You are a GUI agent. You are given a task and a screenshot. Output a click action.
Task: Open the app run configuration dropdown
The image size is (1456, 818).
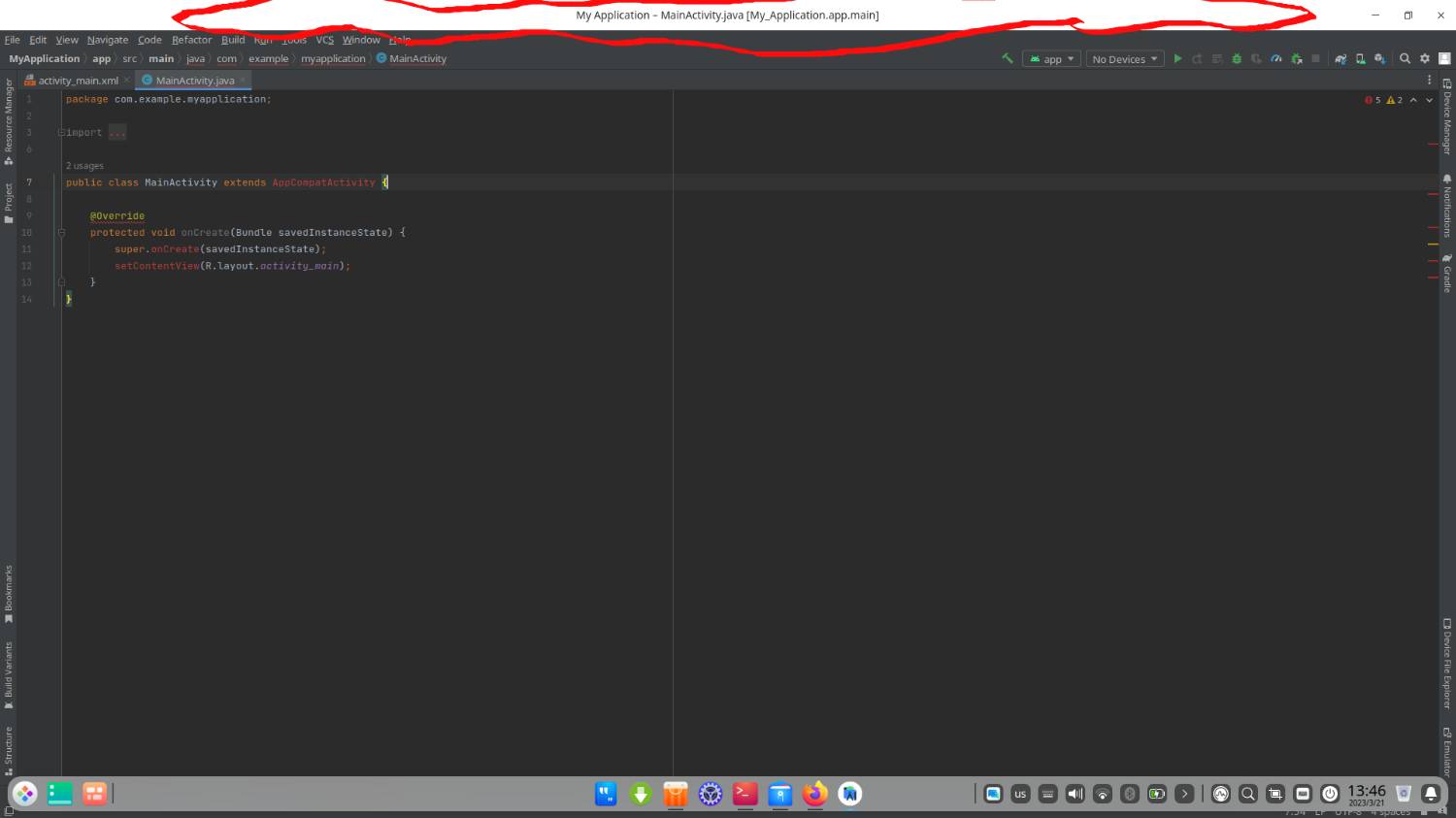tap(1051, 58)
